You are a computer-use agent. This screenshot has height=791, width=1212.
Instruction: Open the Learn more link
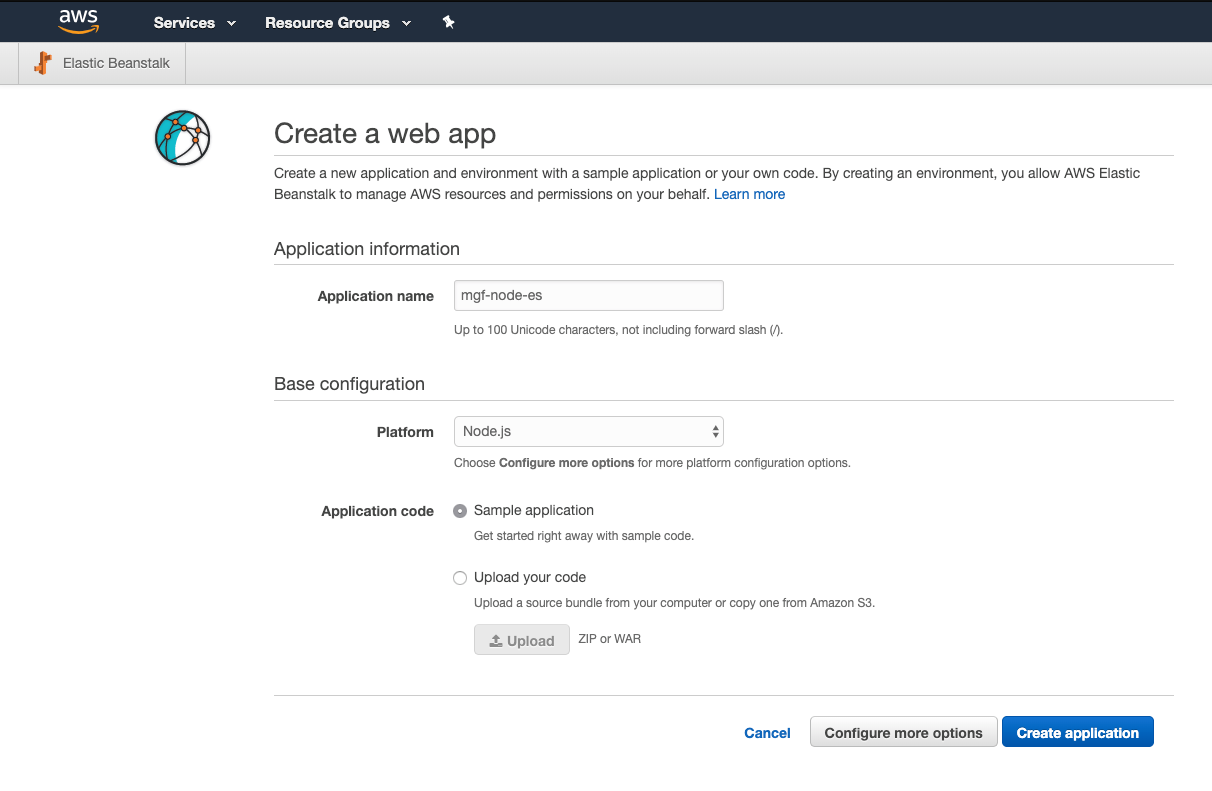tap(749, 194)
